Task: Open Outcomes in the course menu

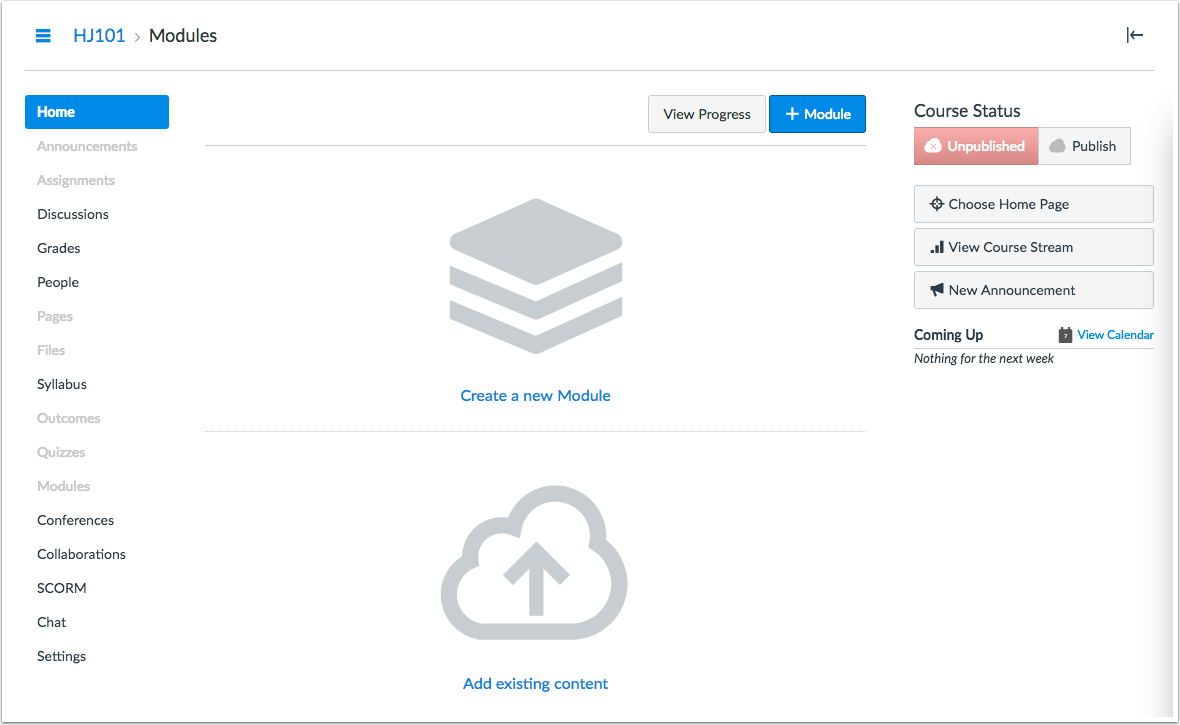Action: point(68,418)
